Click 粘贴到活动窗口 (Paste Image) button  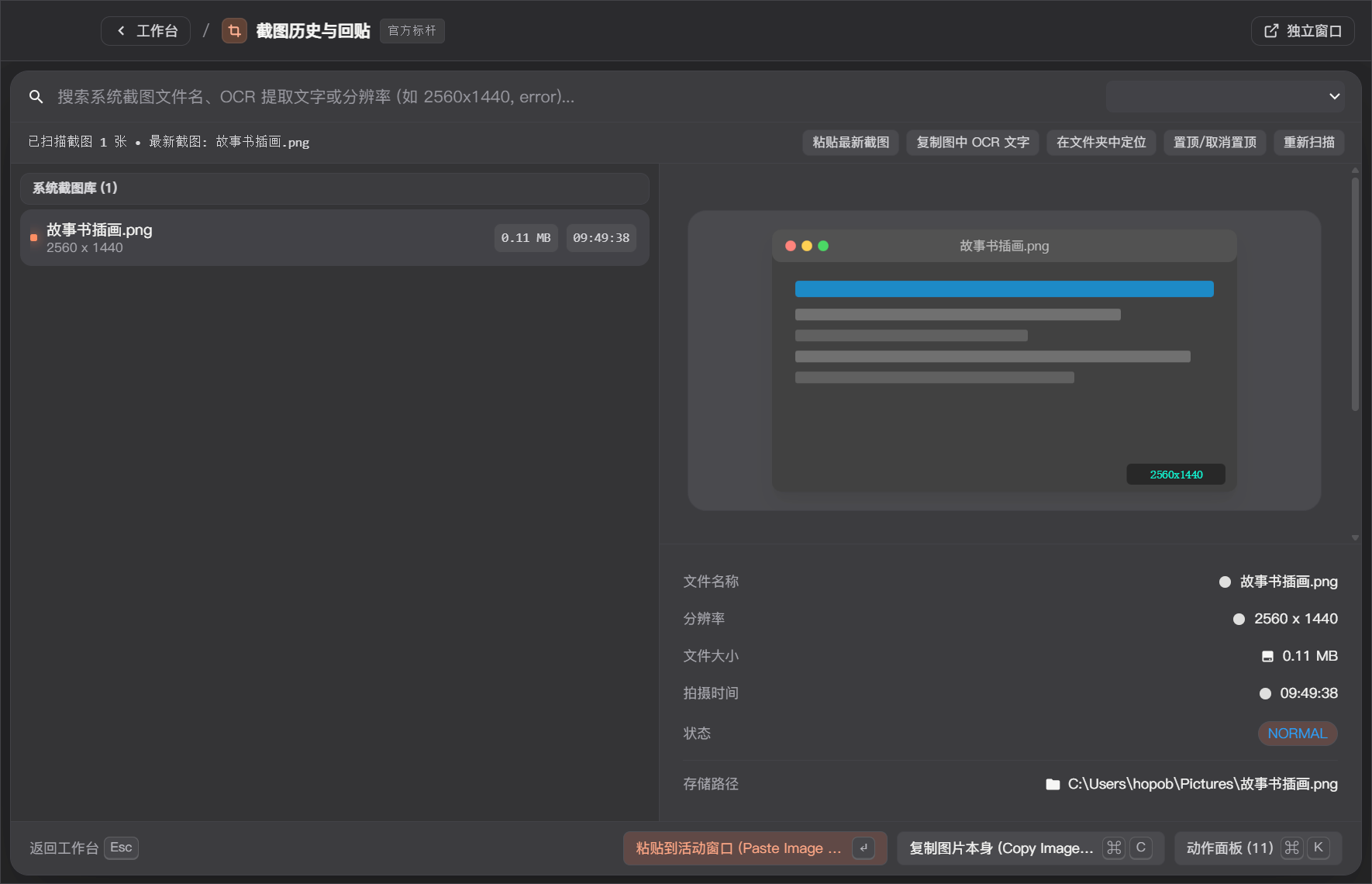coord(755,848)
